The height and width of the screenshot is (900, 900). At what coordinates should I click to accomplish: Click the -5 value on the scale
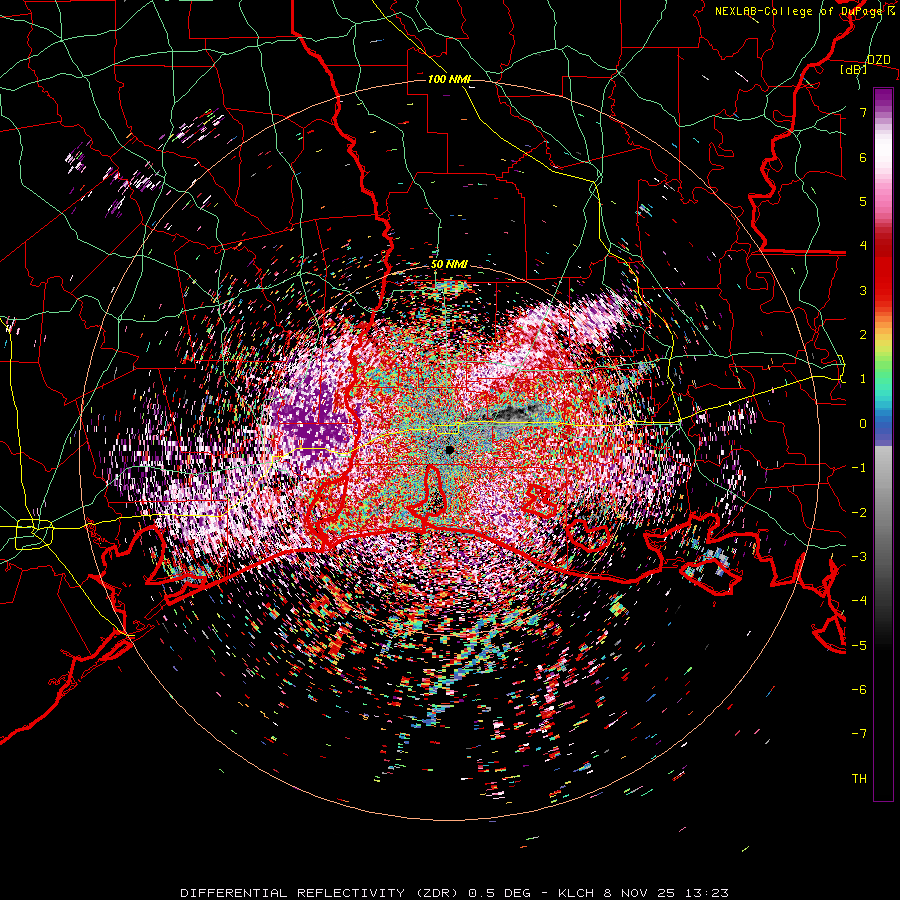(x=859, y=645)
